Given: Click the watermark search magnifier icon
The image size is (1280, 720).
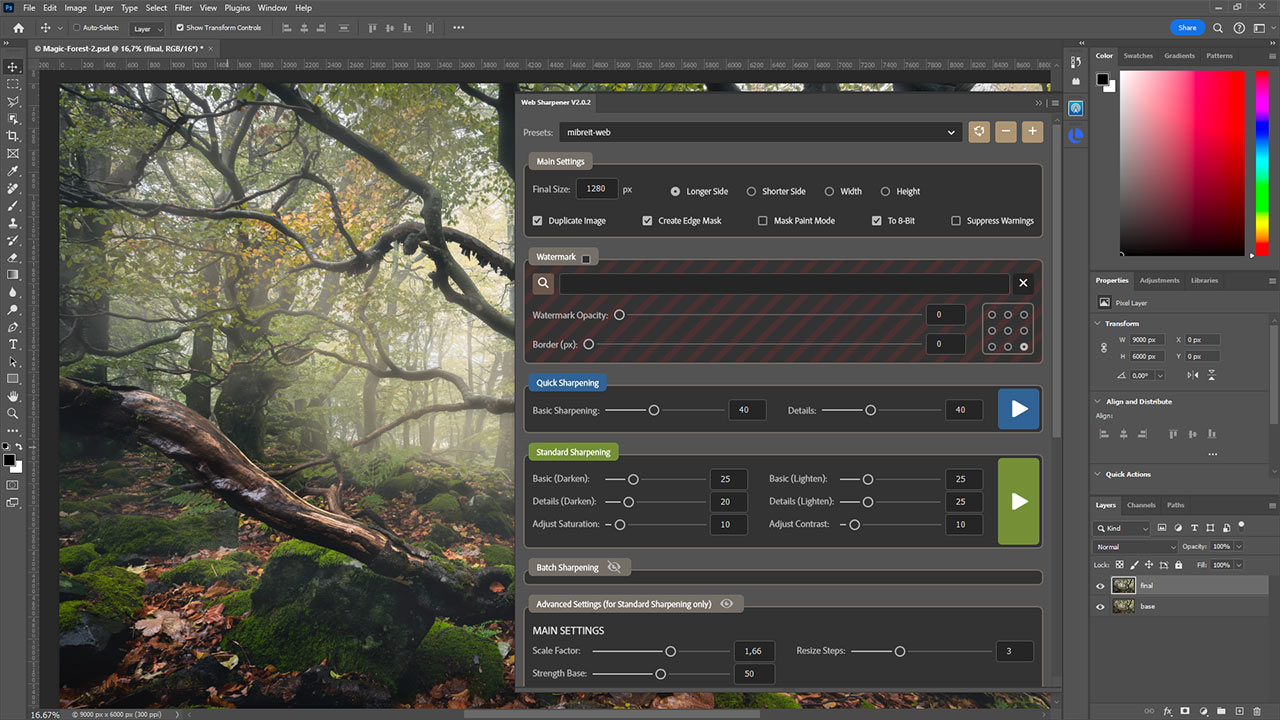Looking at the screenshot, I should point(542,283).
